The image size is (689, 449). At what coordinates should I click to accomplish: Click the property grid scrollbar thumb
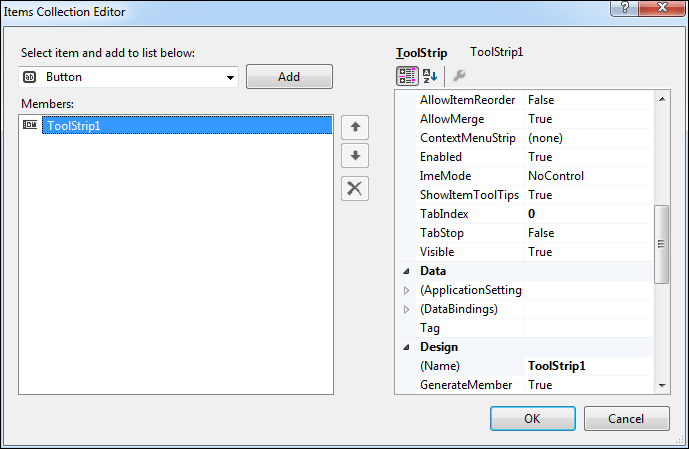(x=661, y=245)
